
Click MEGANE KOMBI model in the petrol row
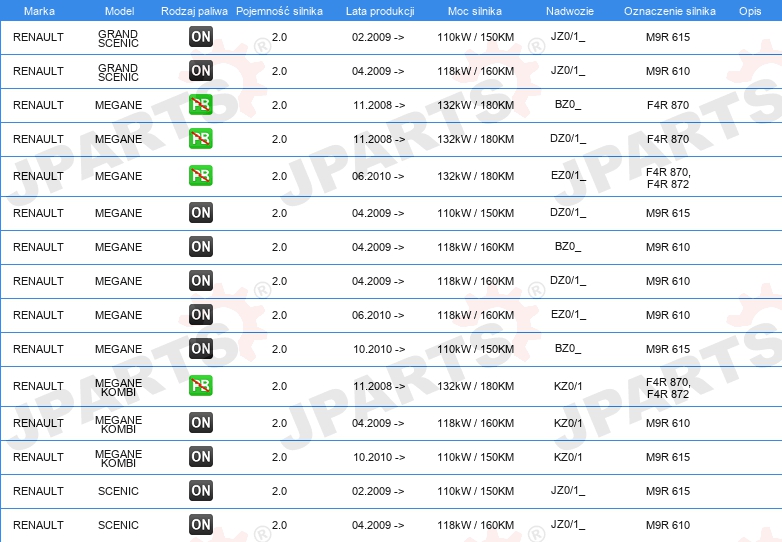118,387
